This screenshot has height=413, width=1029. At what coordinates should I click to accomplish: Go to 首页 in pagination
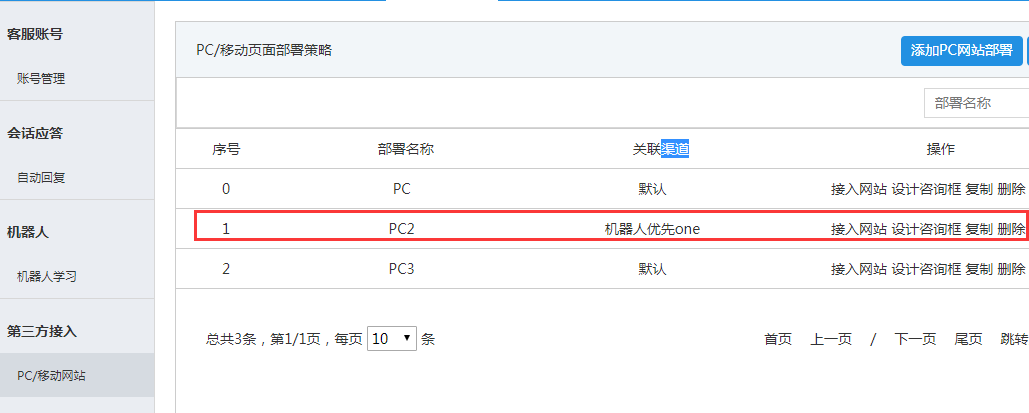pos(778,339)
